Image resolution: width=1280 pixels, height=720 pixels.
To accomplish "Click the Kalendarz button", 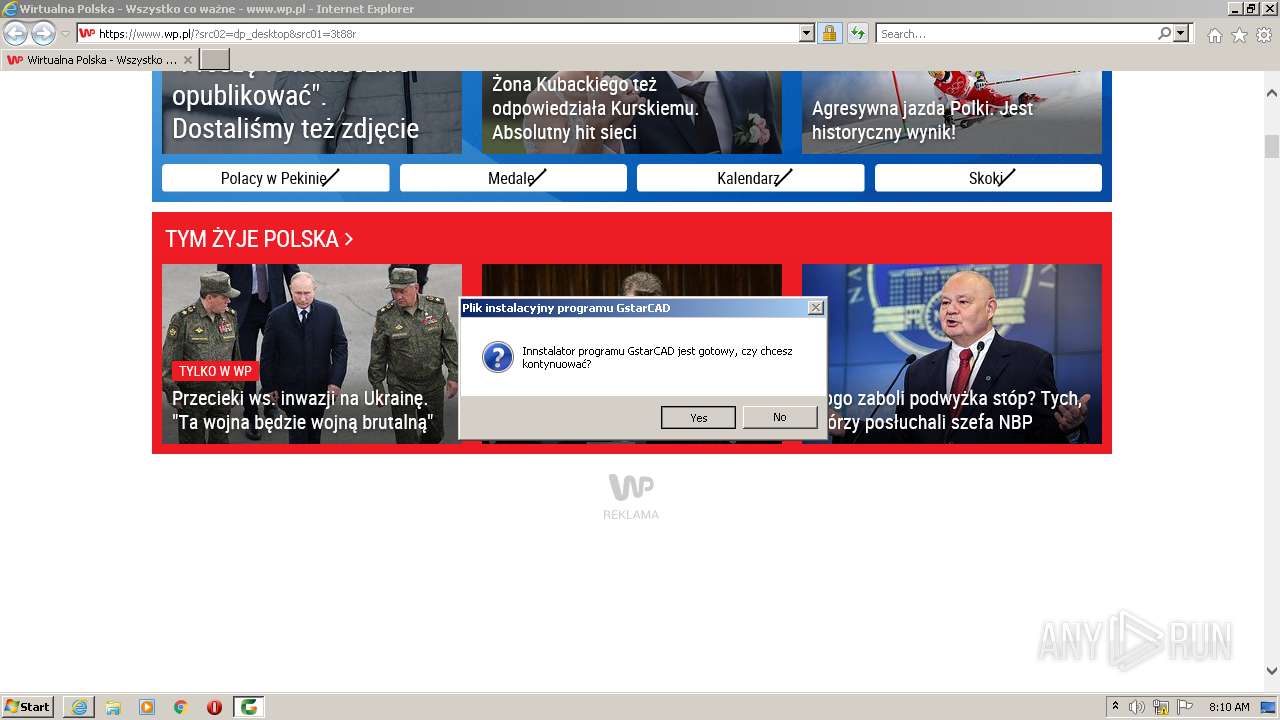I will coord(751,178).
